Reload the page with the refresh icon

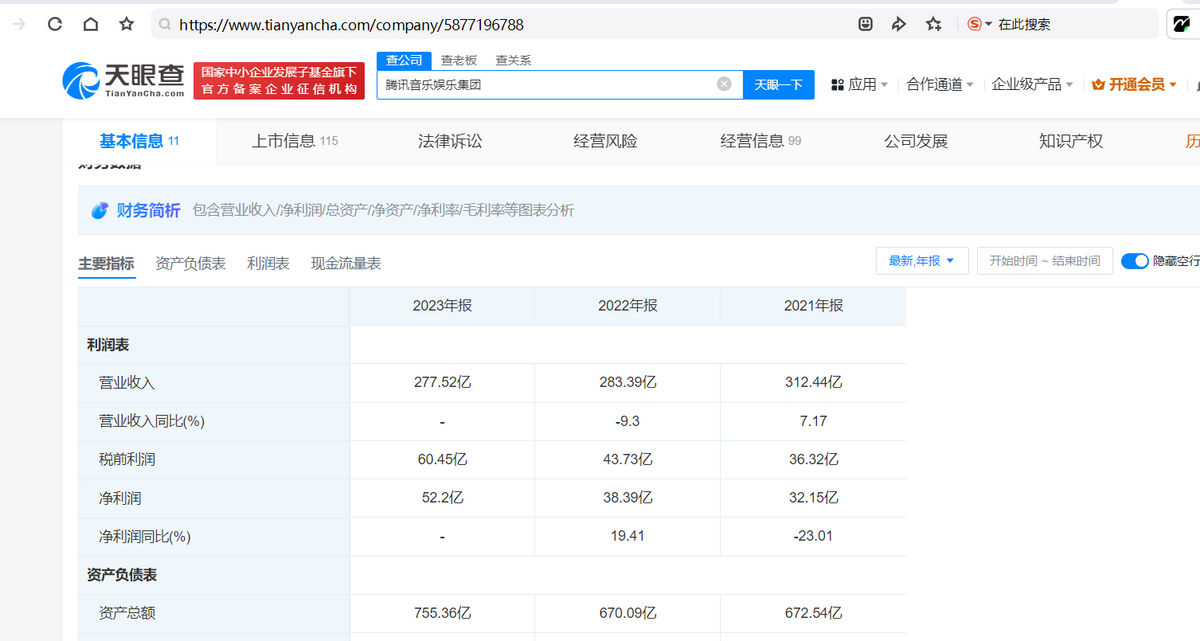coord(55,24)
